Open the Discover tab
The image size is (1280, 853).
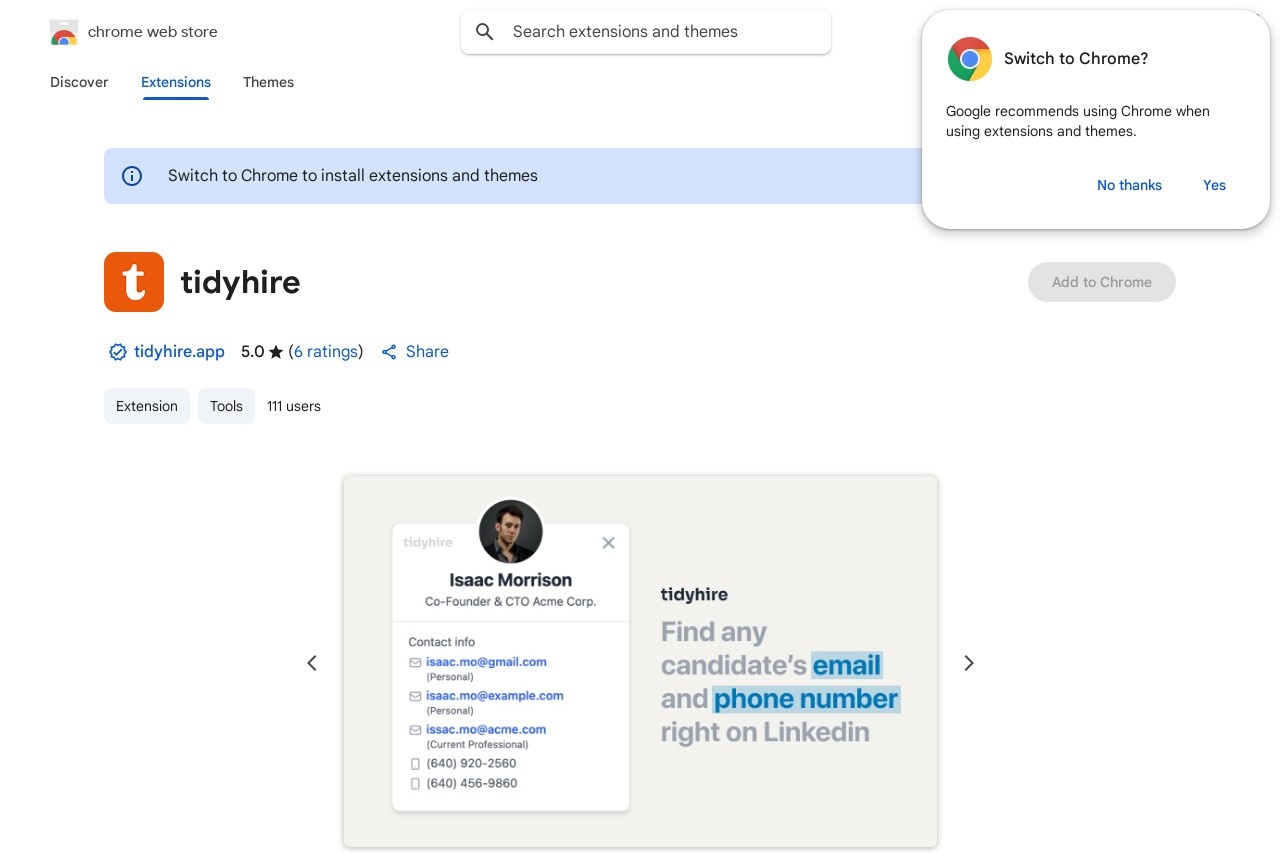coord(79,82)
